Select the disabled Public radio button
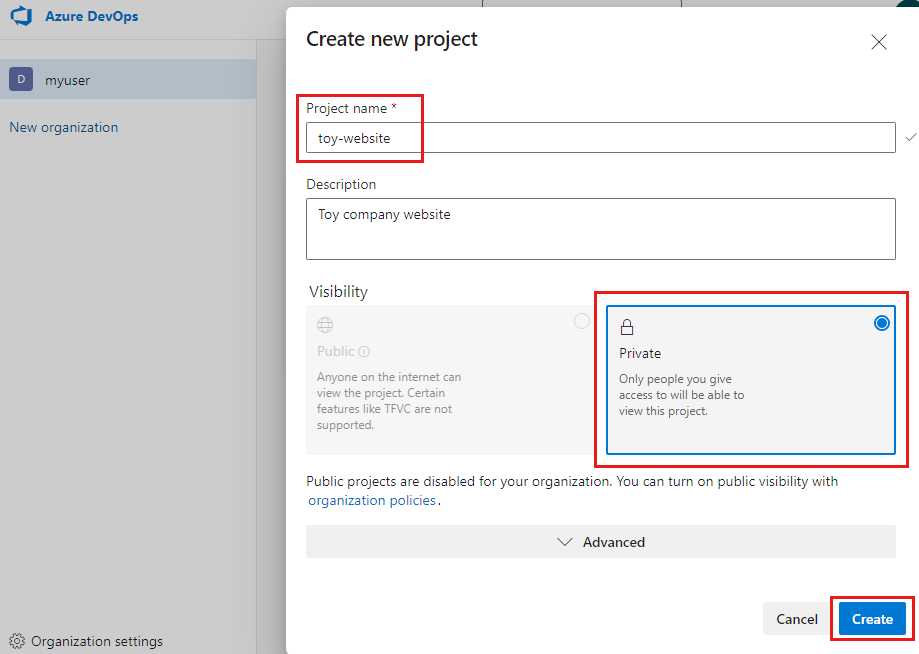The width and height of the screenshot is (919, 654). coord(581,321)
